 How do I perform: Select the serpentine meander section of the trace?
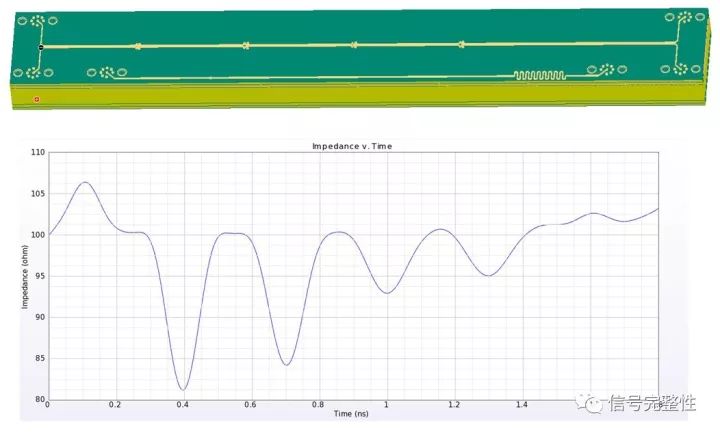(539, 75)
